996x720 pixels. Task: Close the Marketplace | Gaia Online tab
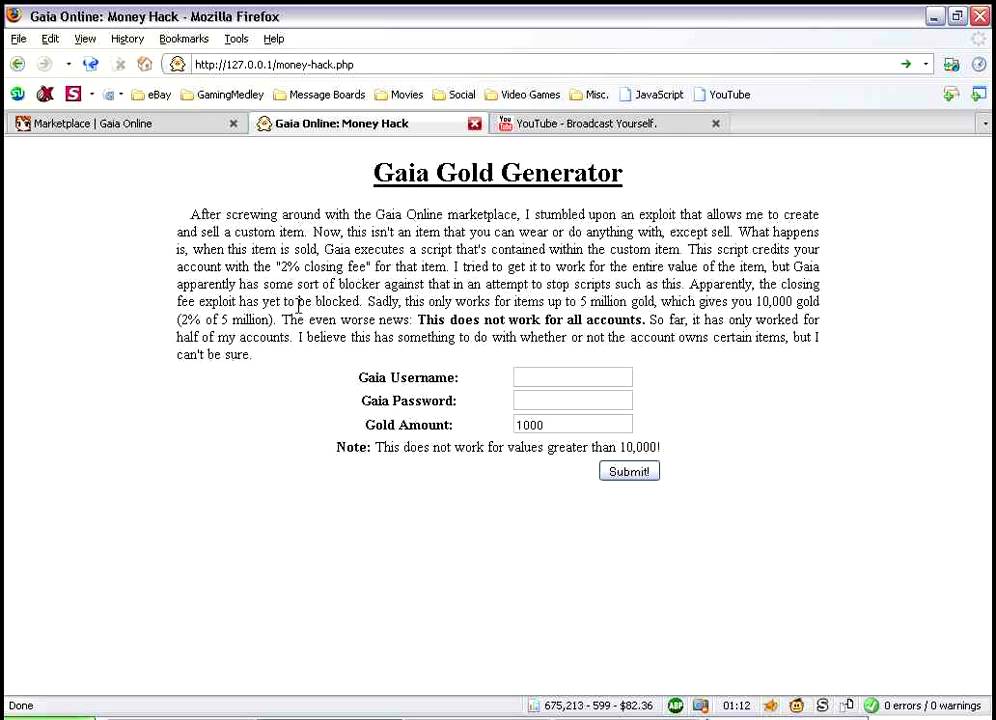(233, 123)
